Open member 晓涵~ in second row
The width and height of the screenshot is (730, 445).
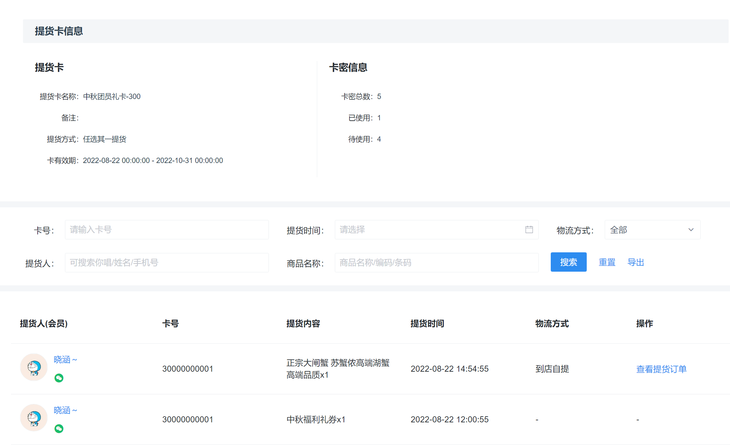[x=65, y=410]
